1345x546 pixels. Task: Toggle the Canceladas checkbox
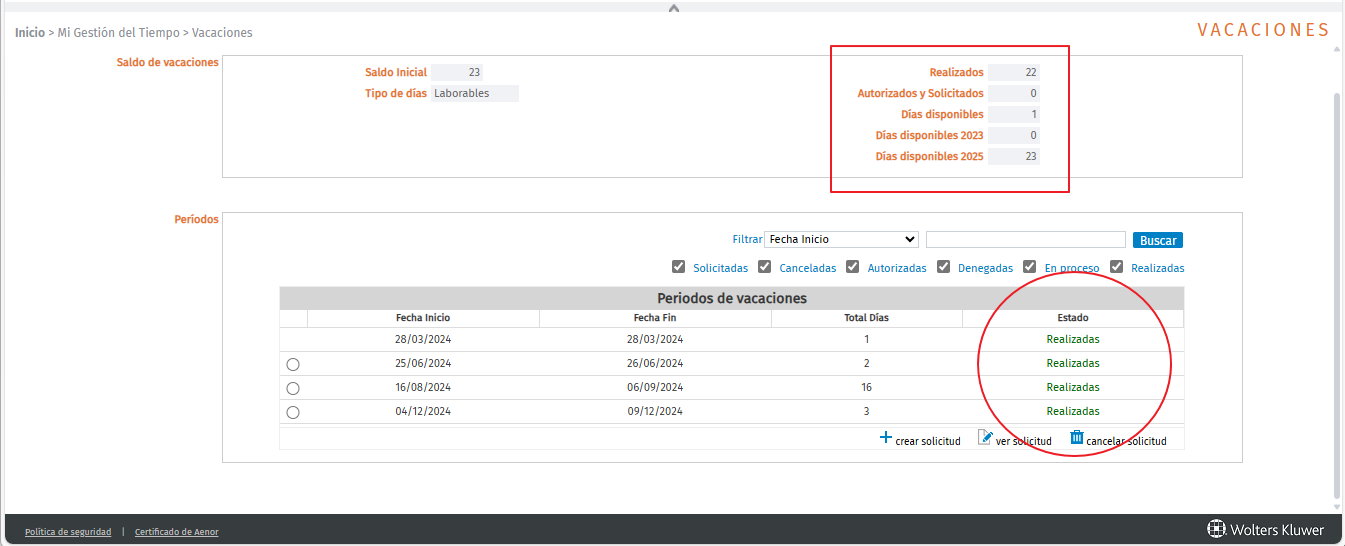pyautogui.click(x=765, y=267)
